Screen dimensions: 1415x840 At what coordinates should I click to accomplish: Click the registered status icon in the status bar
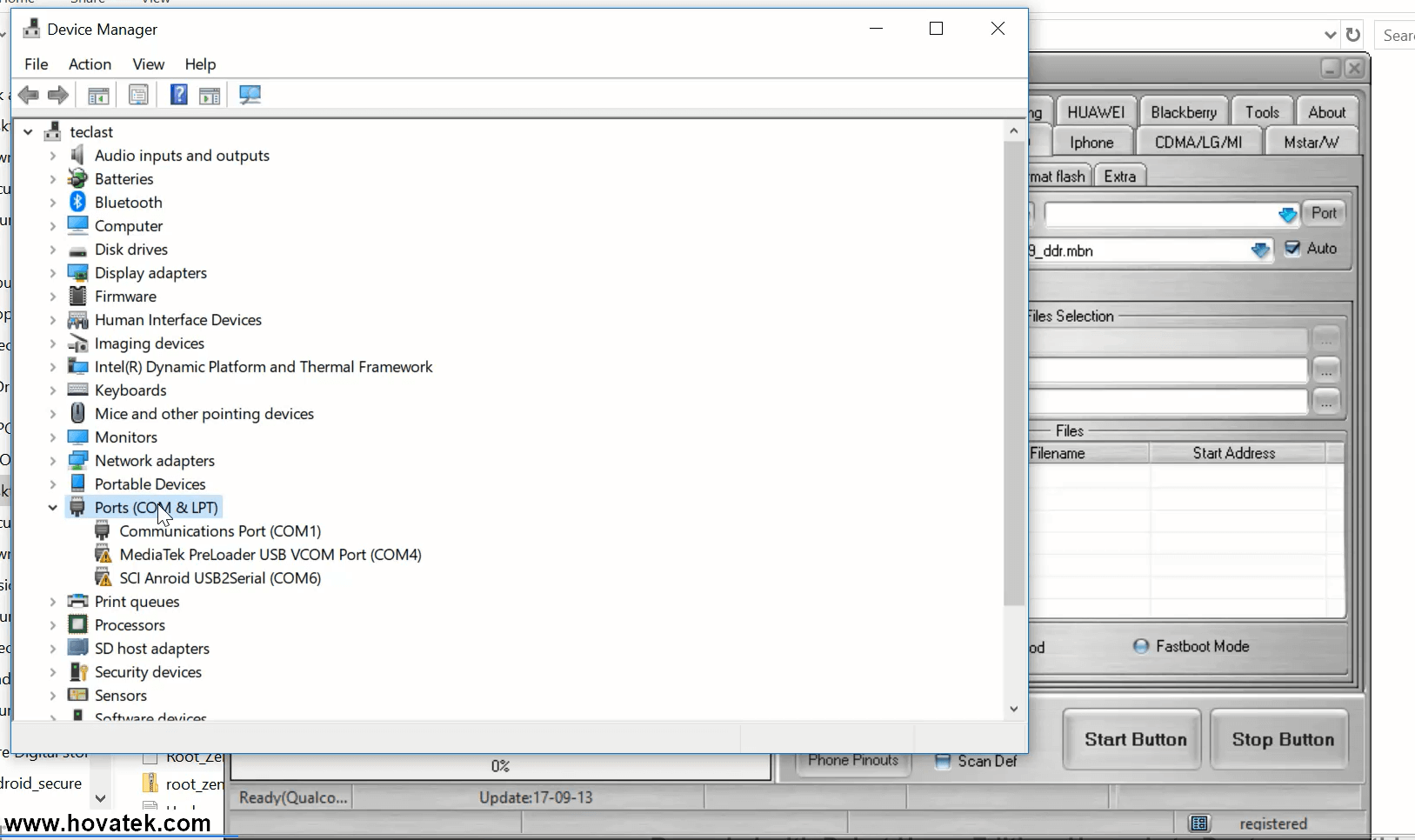point(1200,823)
